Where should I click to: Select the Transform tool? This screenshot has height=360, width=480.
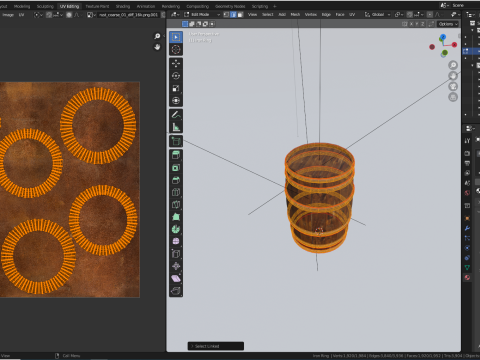176,100
